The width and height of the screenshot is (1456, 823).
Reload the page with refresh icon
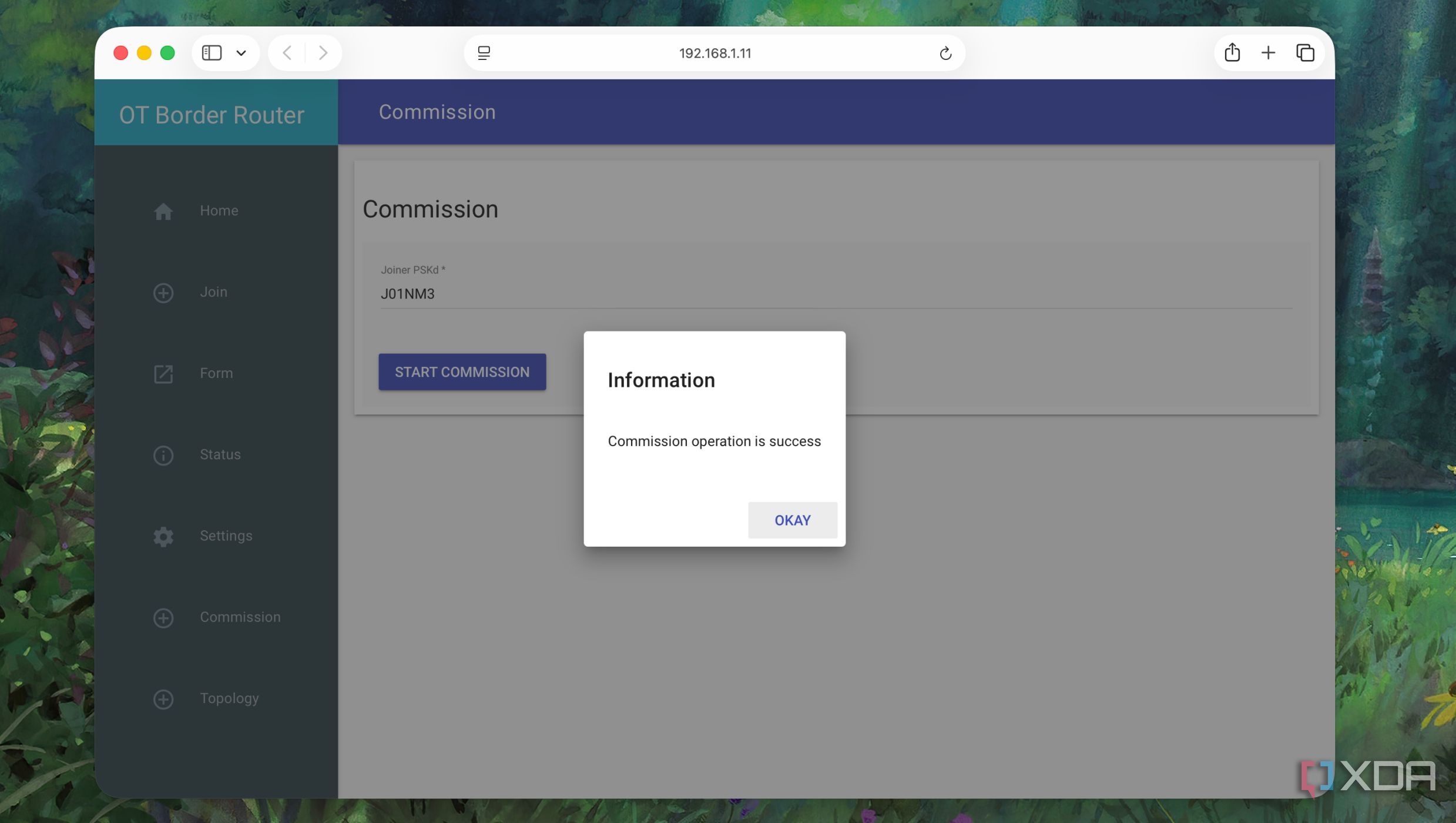[945, 53]
